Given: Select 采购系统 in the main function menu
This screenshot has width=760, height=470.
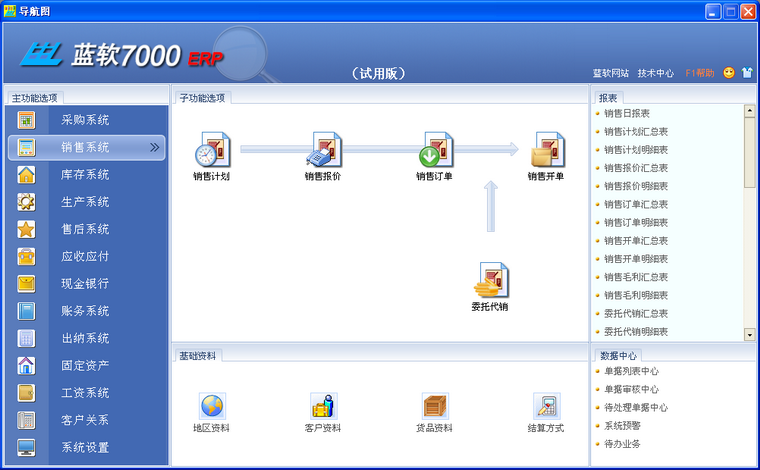Looking at the screenshot, I should coord(85,120).
